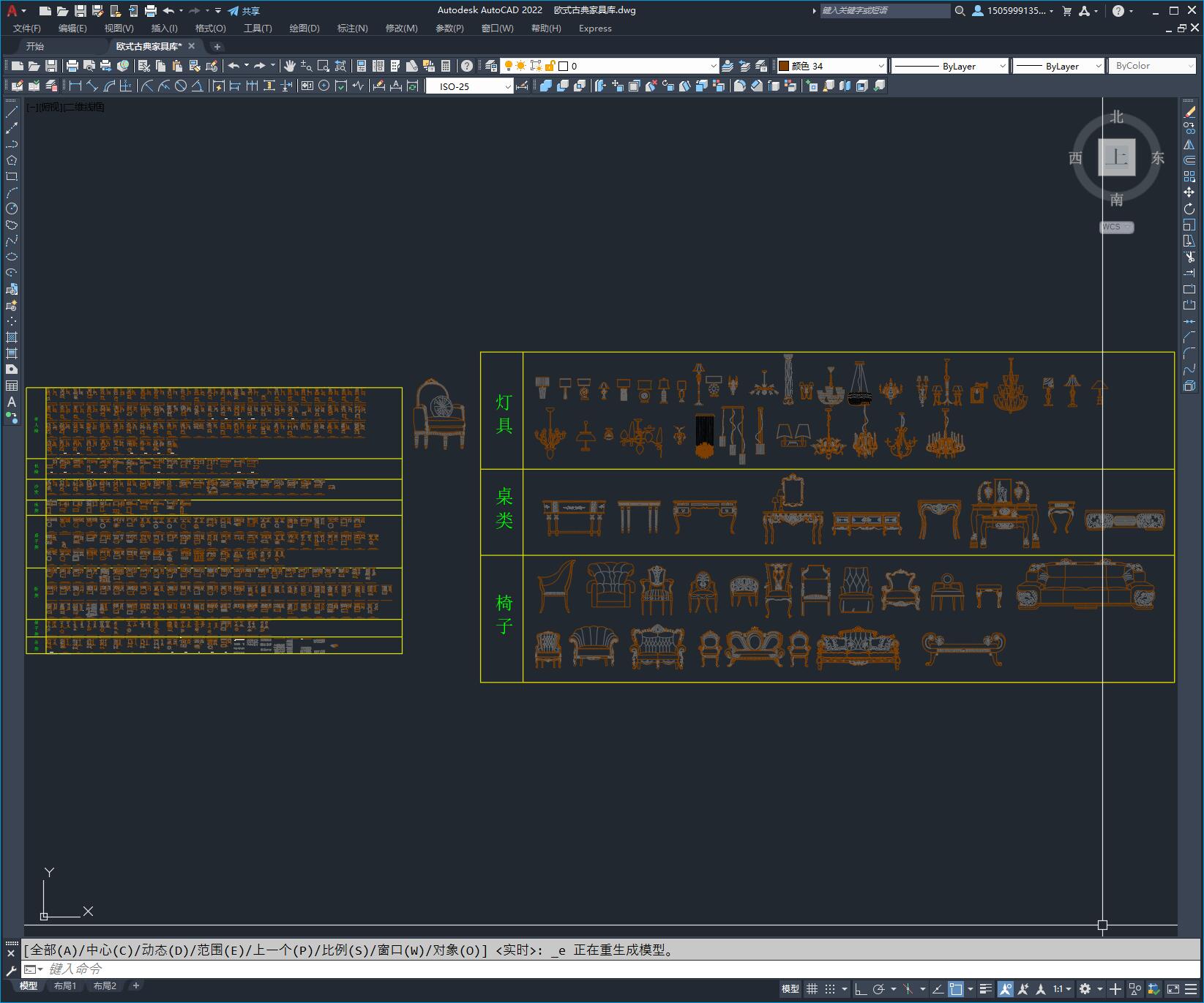Click the signed-in user account 1505999135
The width and height of the screenshot is (1204, 1003).
tap(1013, 11)
